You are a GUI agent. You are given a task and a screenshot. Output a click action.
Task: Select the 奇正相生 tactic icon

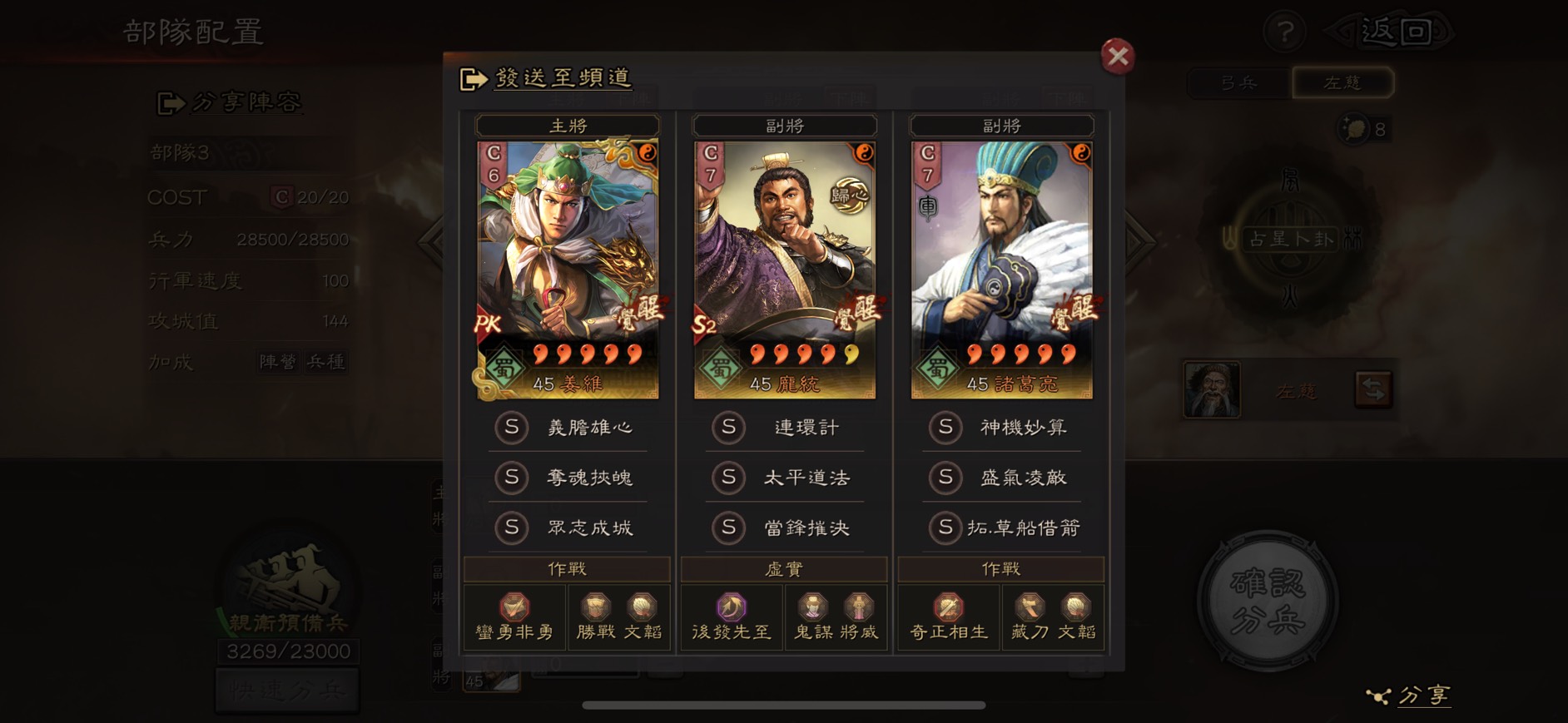point(948,607)
